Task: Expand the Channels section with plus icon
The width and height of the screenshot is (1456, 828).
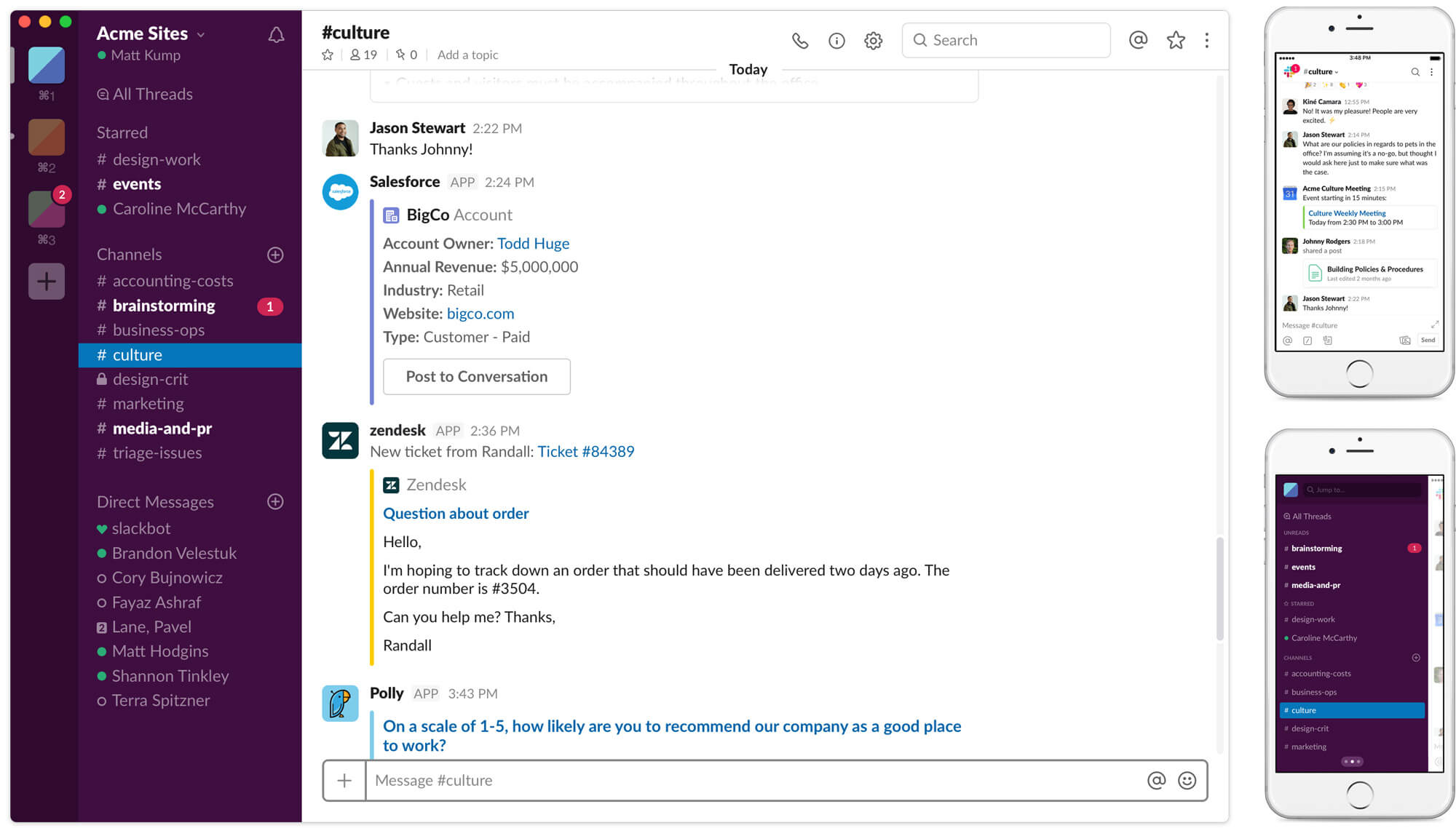Action: click(x=279, y=254)
